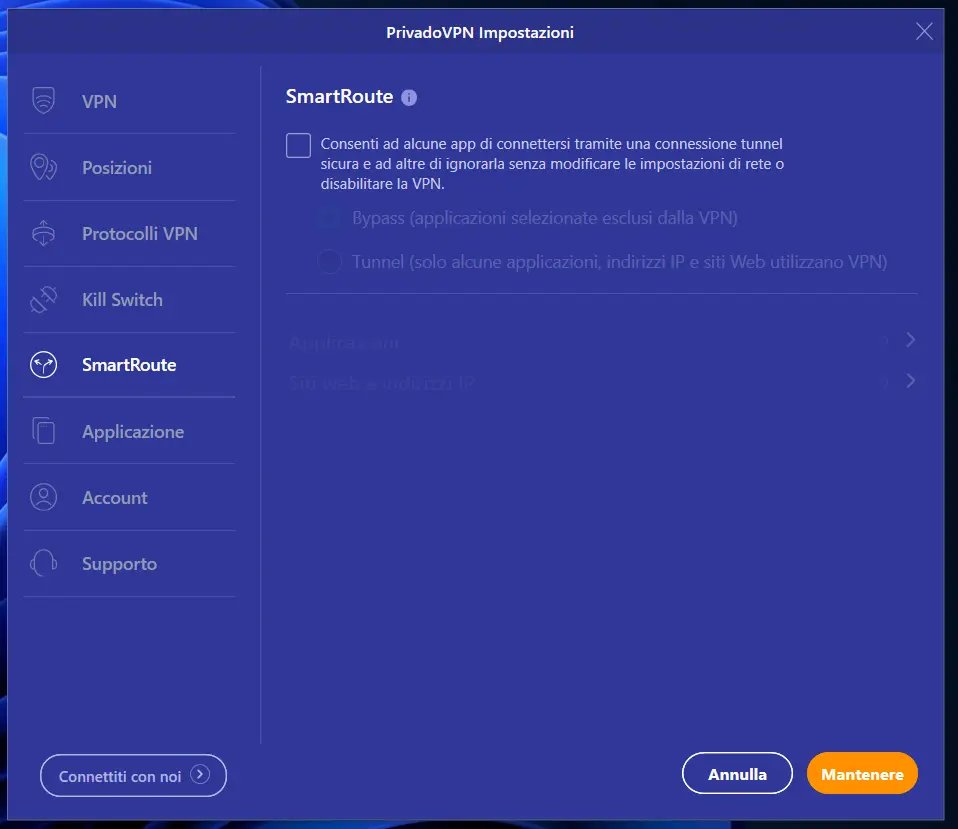Click the VPN shield icon in sidebar
958x829 pixels.
click(x=43, y=100)
